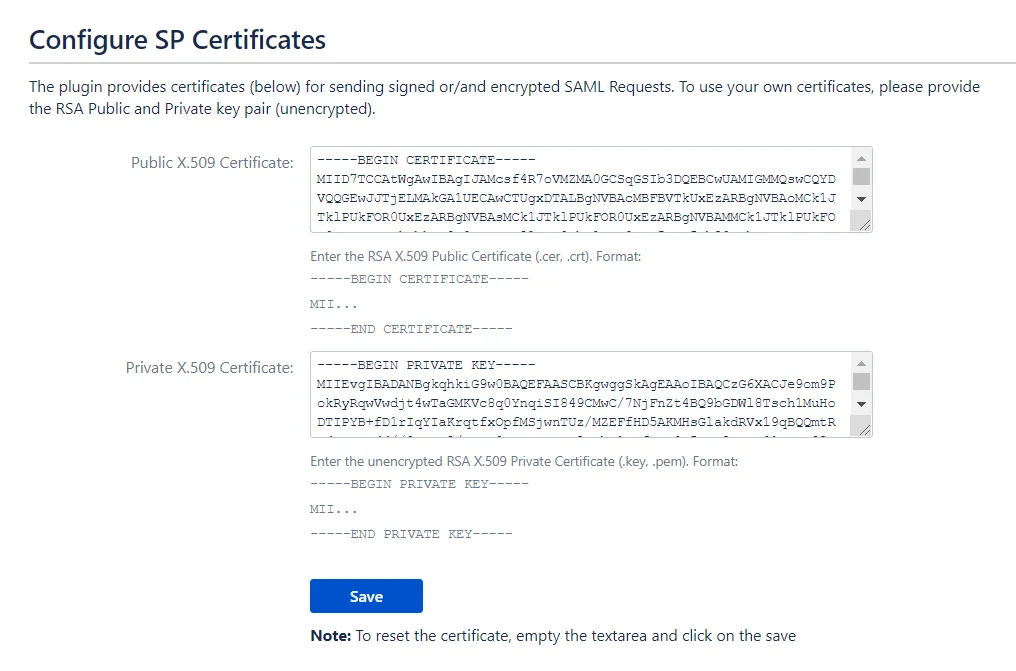The image size is (1016, 671).
Task: Click the 'Public X.509 Certificate:' label
Action: [212, 163]
